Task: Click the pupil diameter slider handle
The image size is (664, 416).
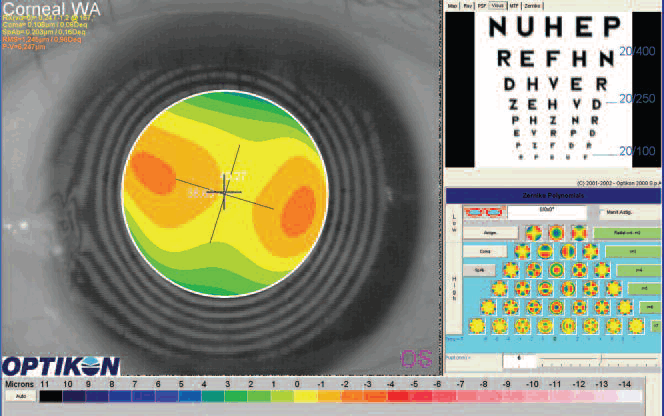Action: (600, 360)
